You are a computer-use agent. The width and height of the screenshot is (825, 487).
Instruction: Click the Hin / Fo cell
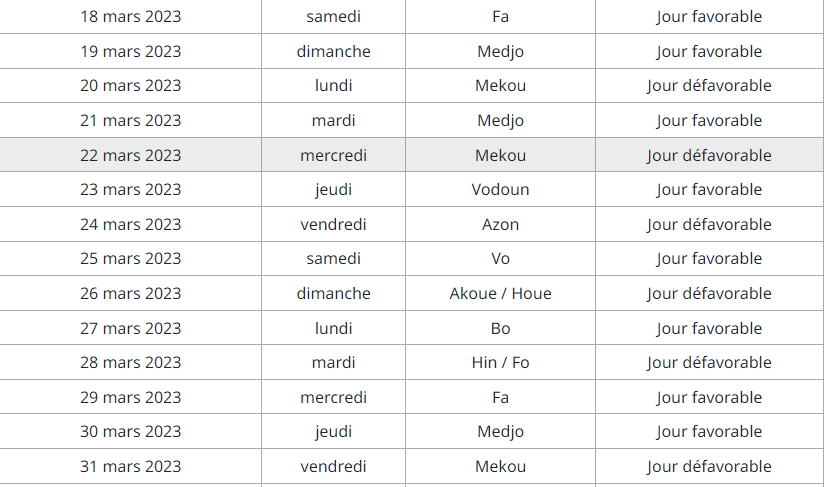coord(500,363)
